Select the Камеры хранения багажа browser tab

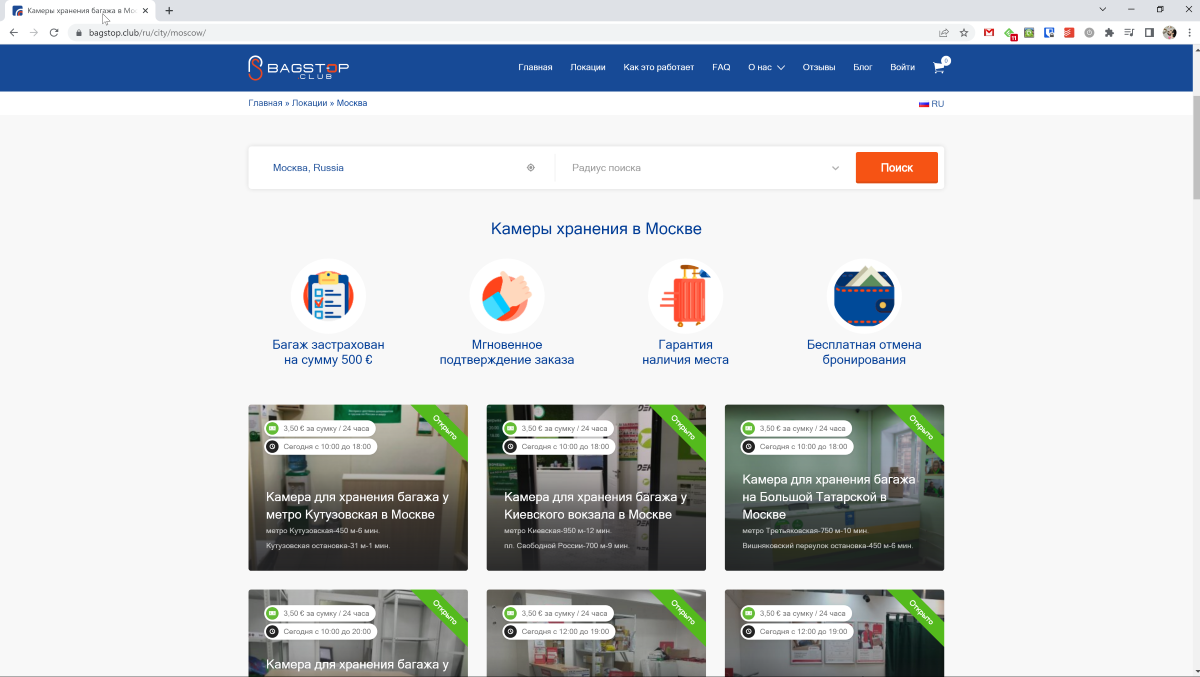pyautogui.click(x=80, y=10)
